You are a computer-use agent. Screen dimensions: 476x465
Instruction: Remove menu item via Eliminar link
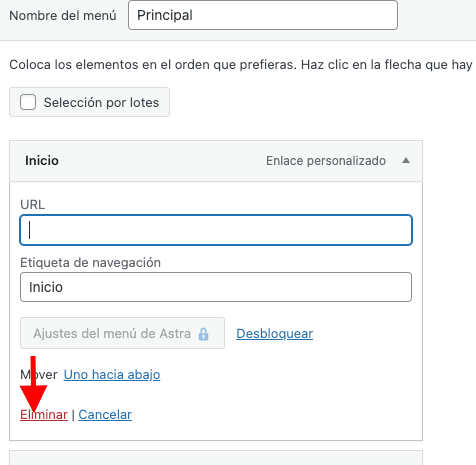(44, 415)
